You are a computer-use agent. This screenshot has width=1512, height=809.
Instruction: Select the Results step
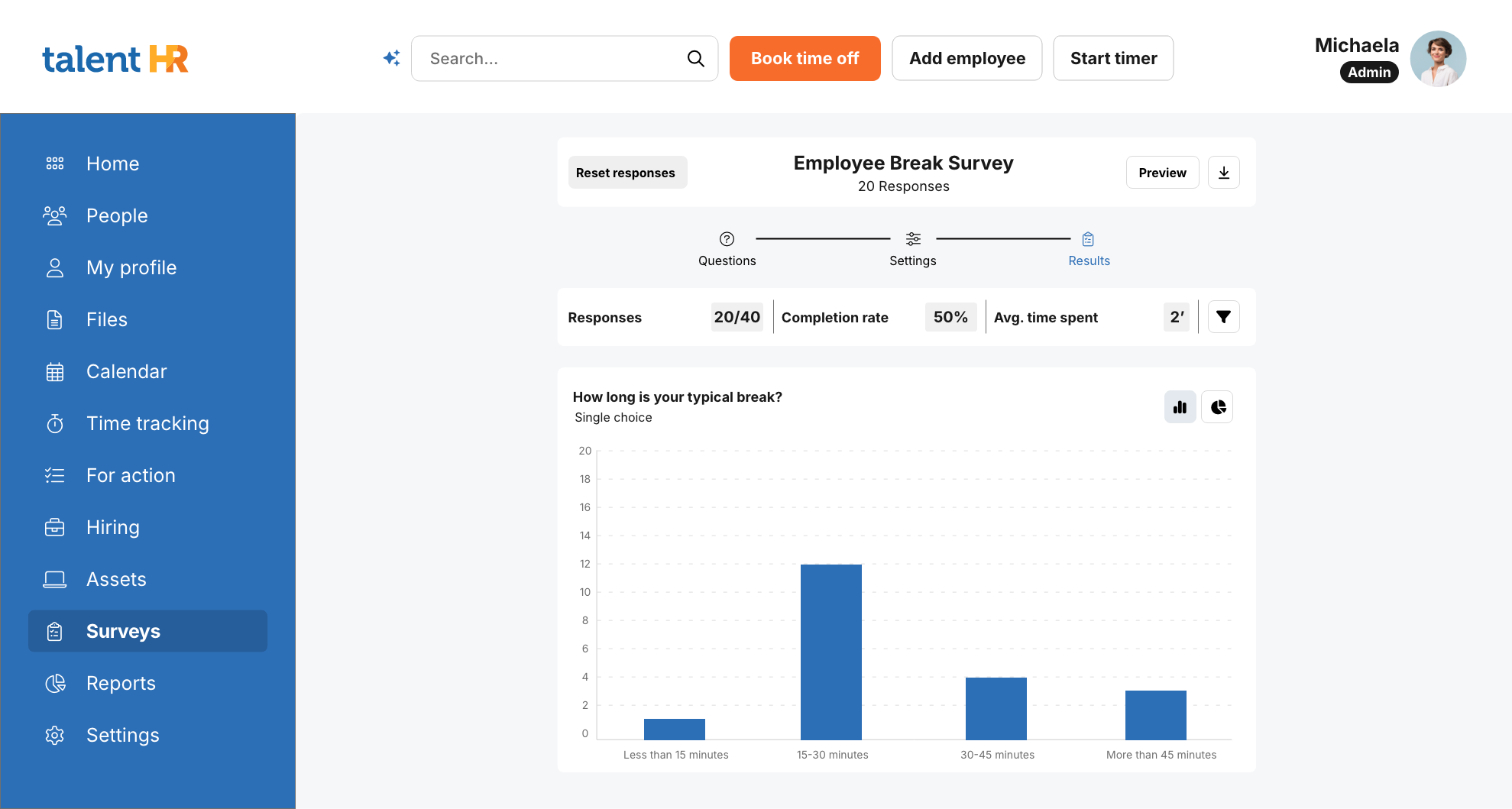pyautogui.click(x=1089, y=249)
